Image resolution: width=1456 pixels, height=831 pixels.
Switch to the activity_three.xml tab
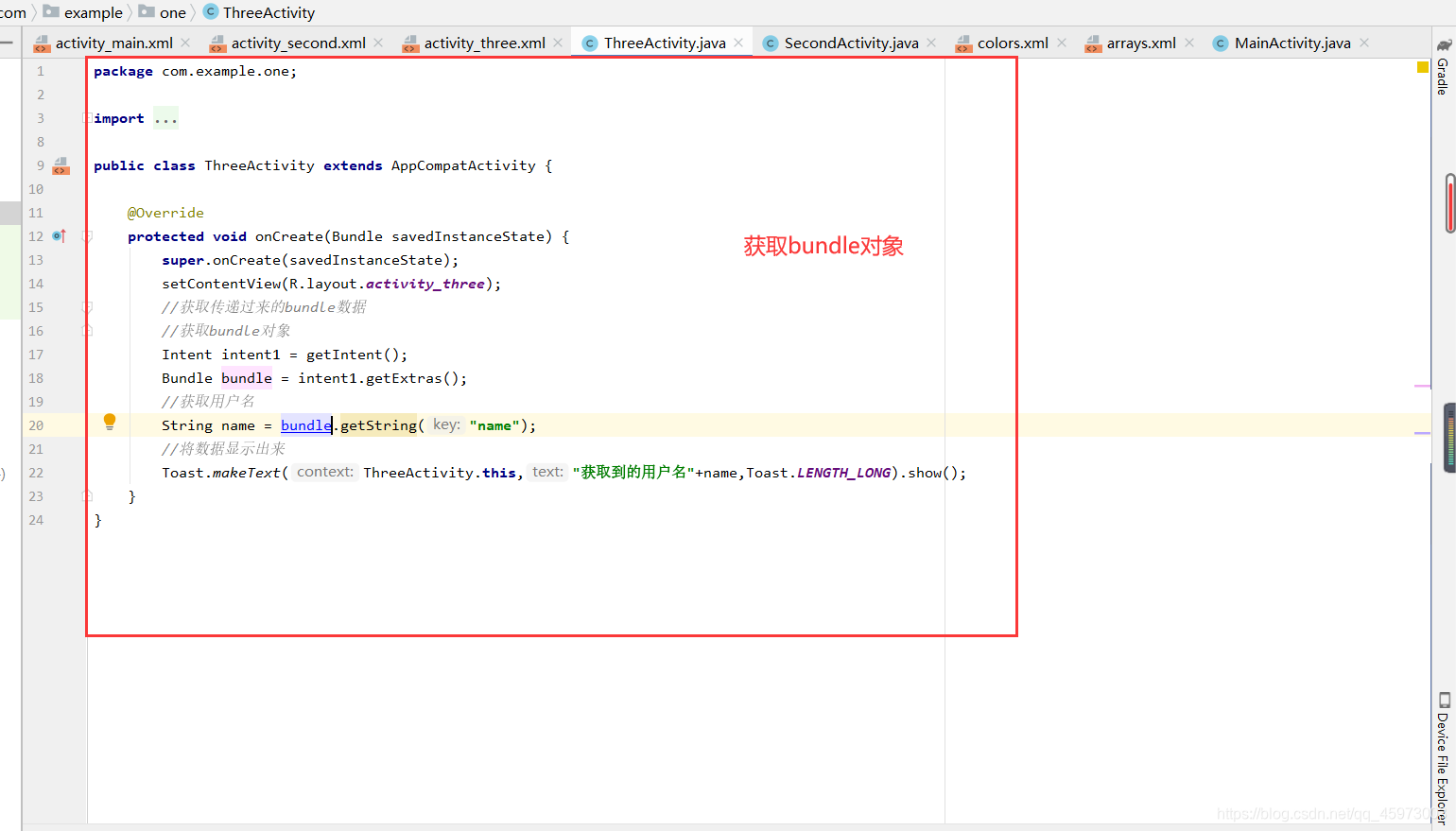coord(484,43)
